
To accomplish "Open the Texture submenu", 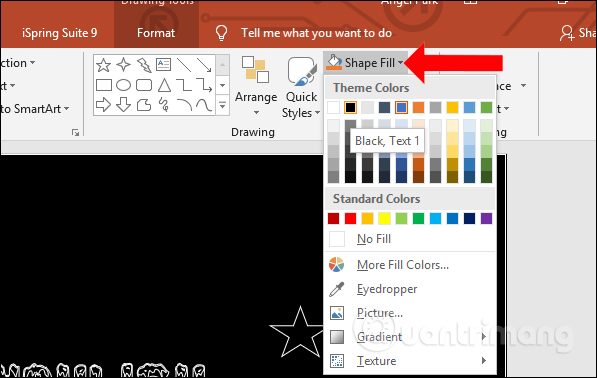I will (x=410, y=361).
